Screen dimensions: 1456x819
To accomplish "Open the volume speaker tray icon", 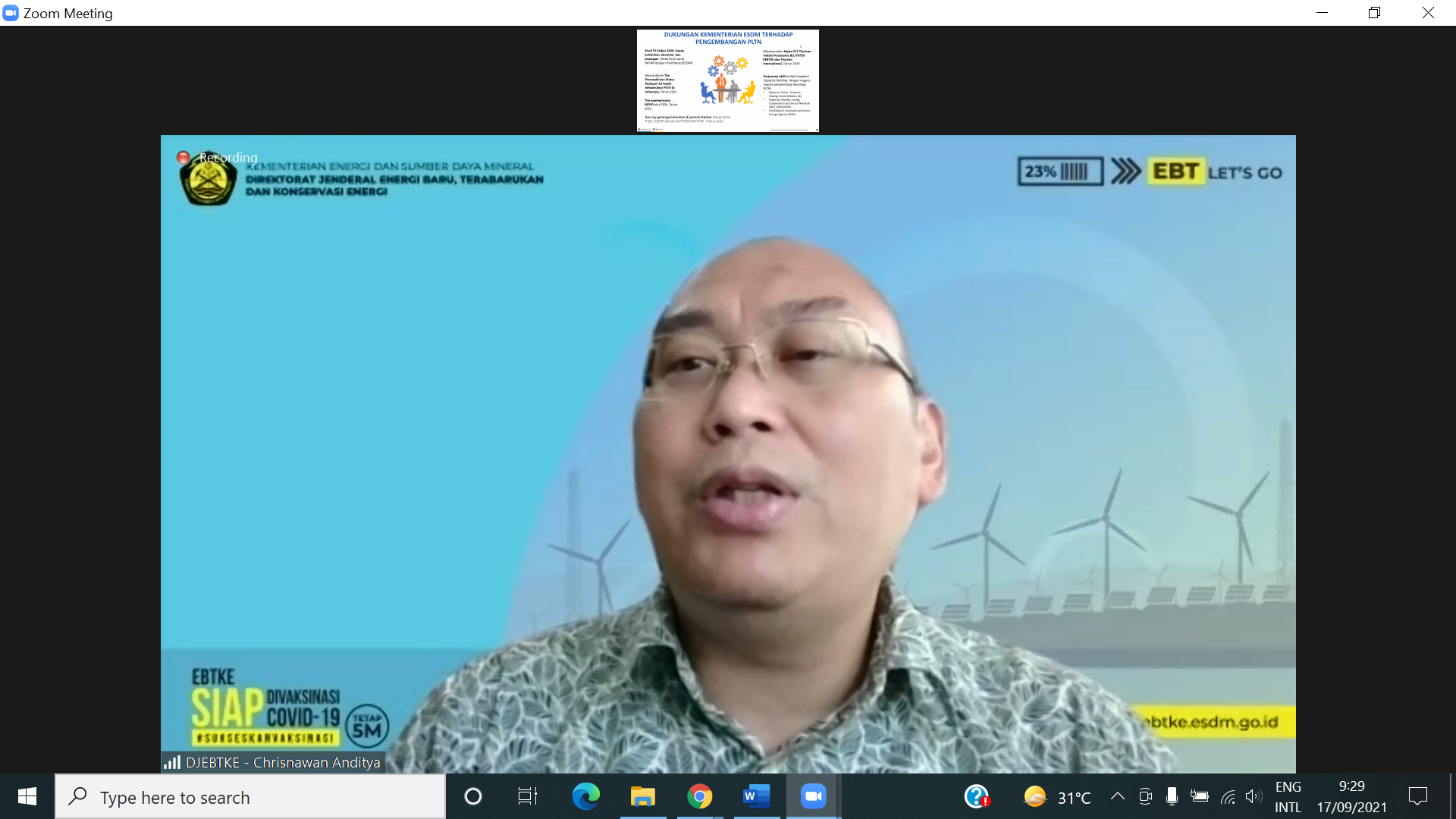I will [x=1254, y=796].
